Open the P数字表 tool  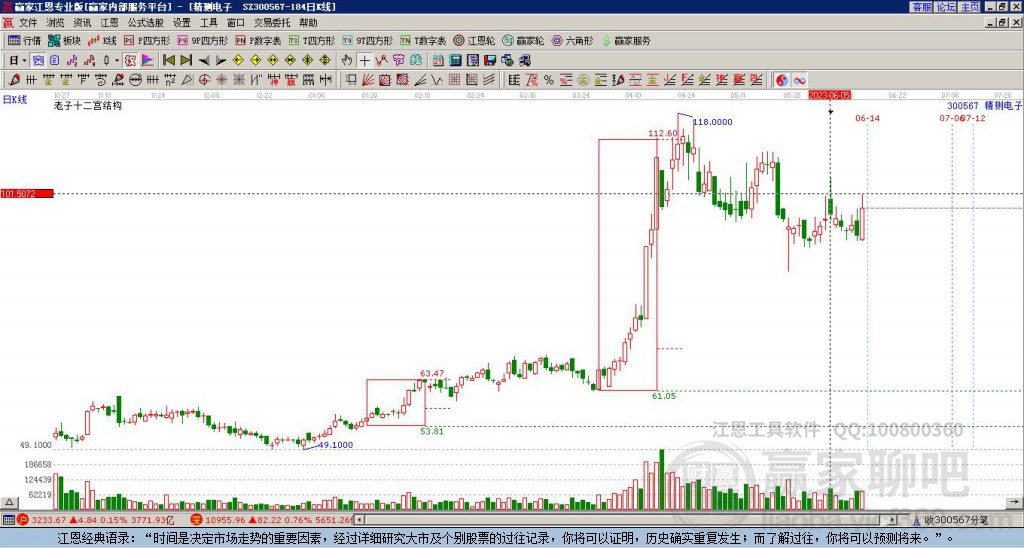coord(258,40)
